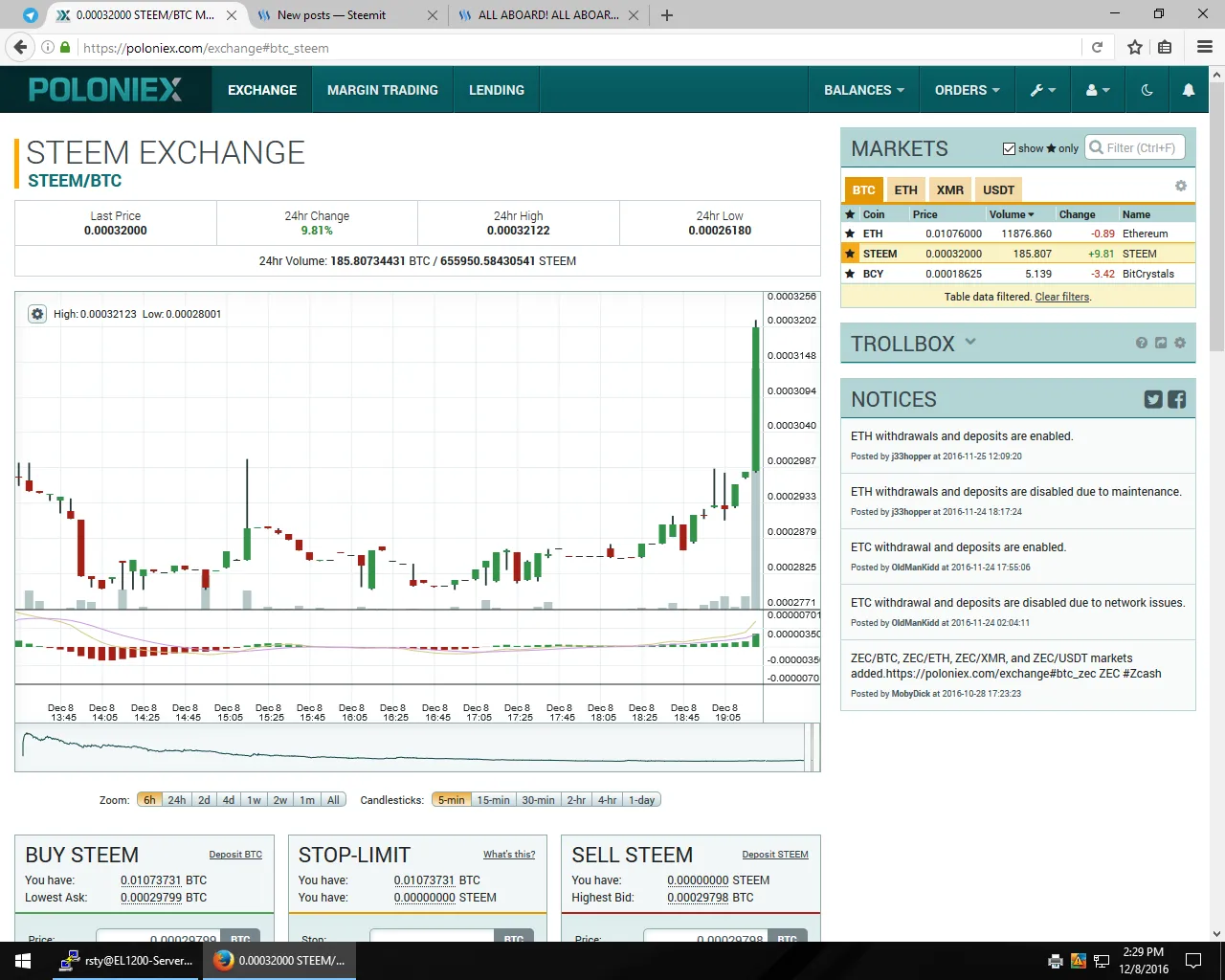Open Windows action center icon
1225x980 pixels.
tap(1193, 961)
